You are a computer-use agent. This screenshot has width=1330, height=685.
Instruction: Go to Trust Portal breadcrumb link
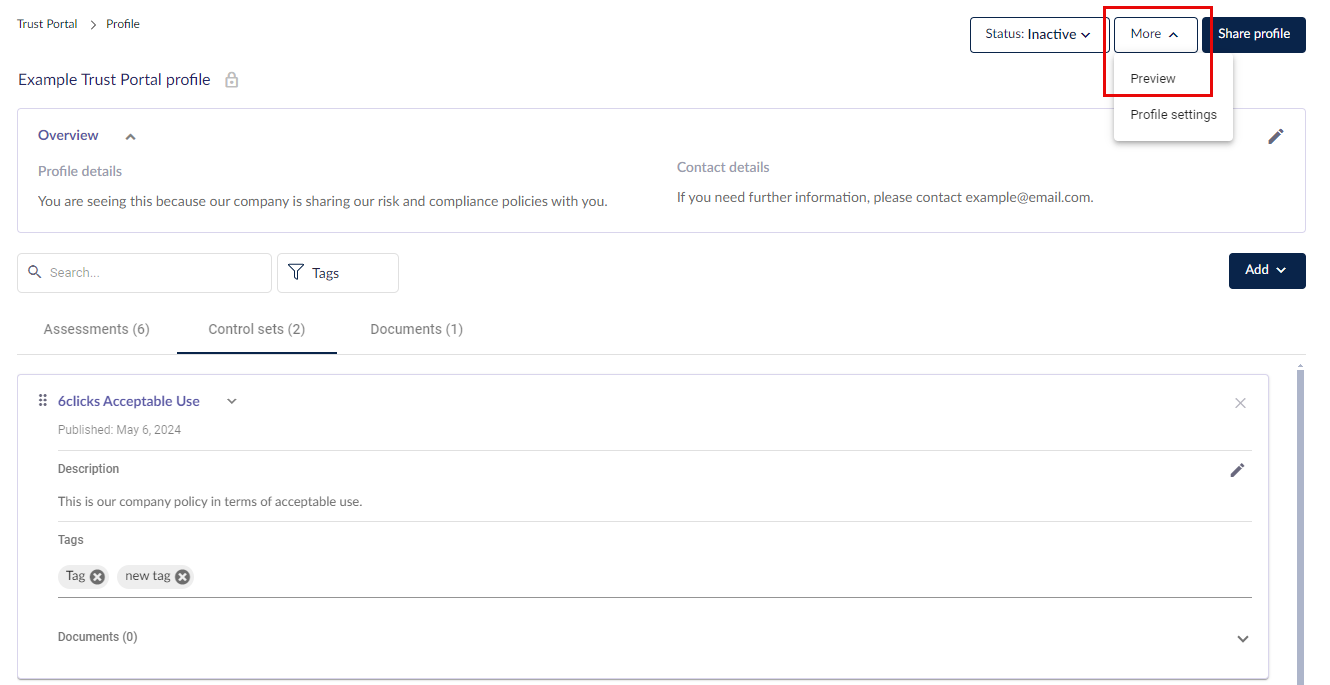coord(47,24)
